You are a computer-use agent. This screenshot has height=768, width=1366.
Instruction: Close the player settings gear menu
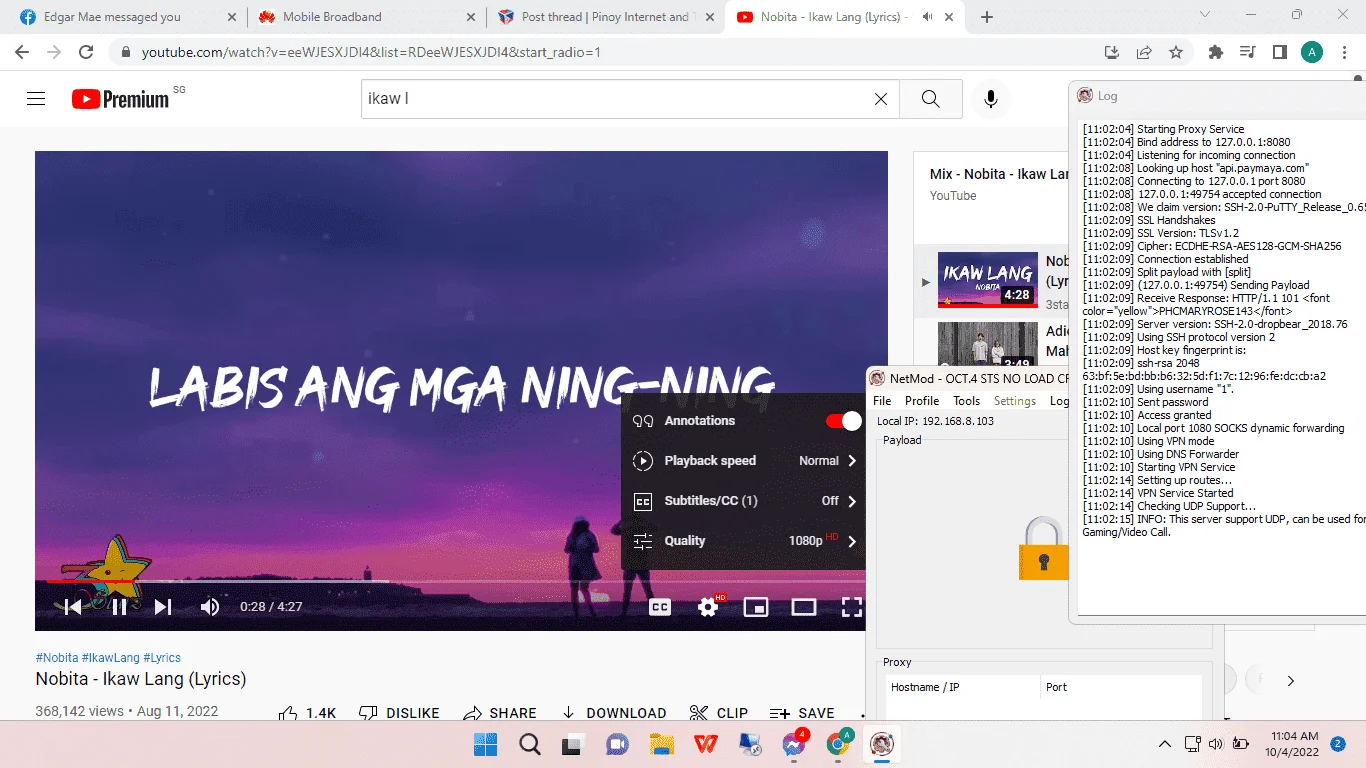[709, 607]
